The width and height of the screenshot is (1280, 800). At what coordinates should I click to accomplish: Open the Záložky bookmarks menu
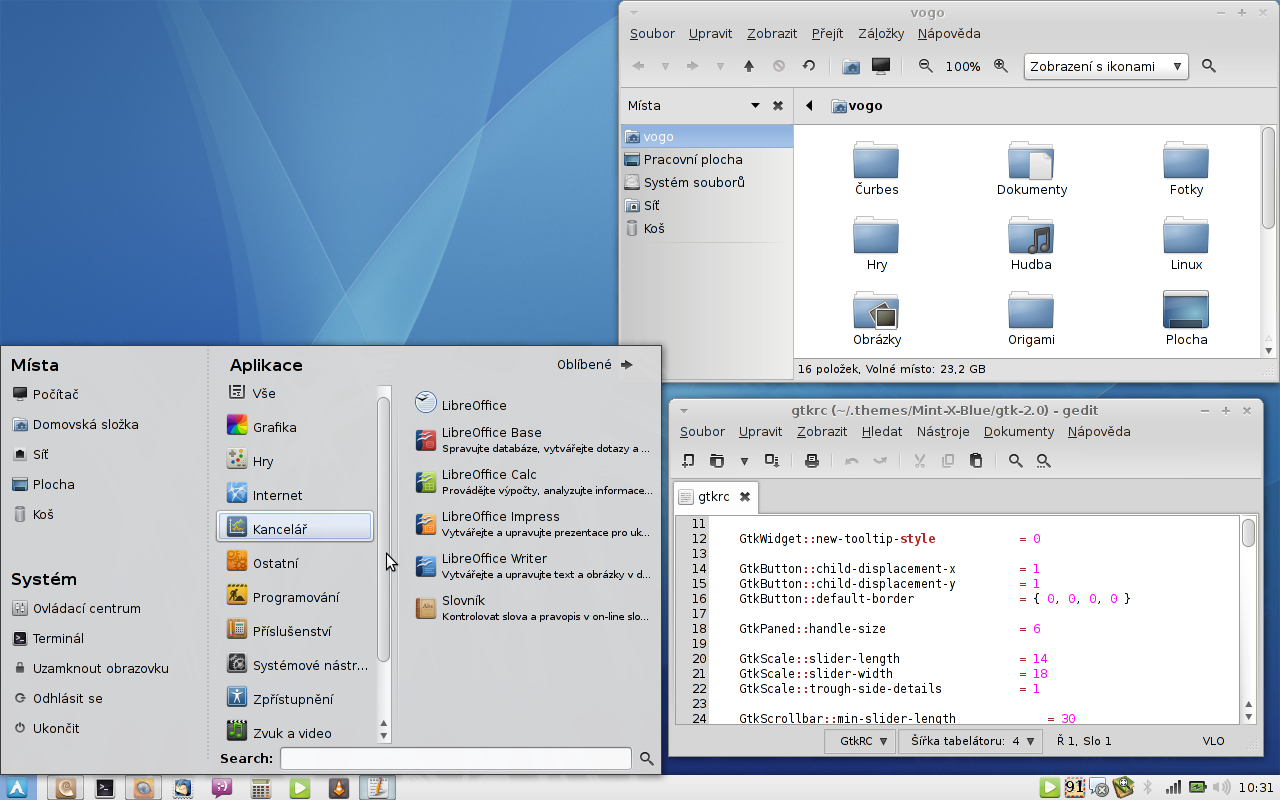pyautogui.click(x=881, y=33)
